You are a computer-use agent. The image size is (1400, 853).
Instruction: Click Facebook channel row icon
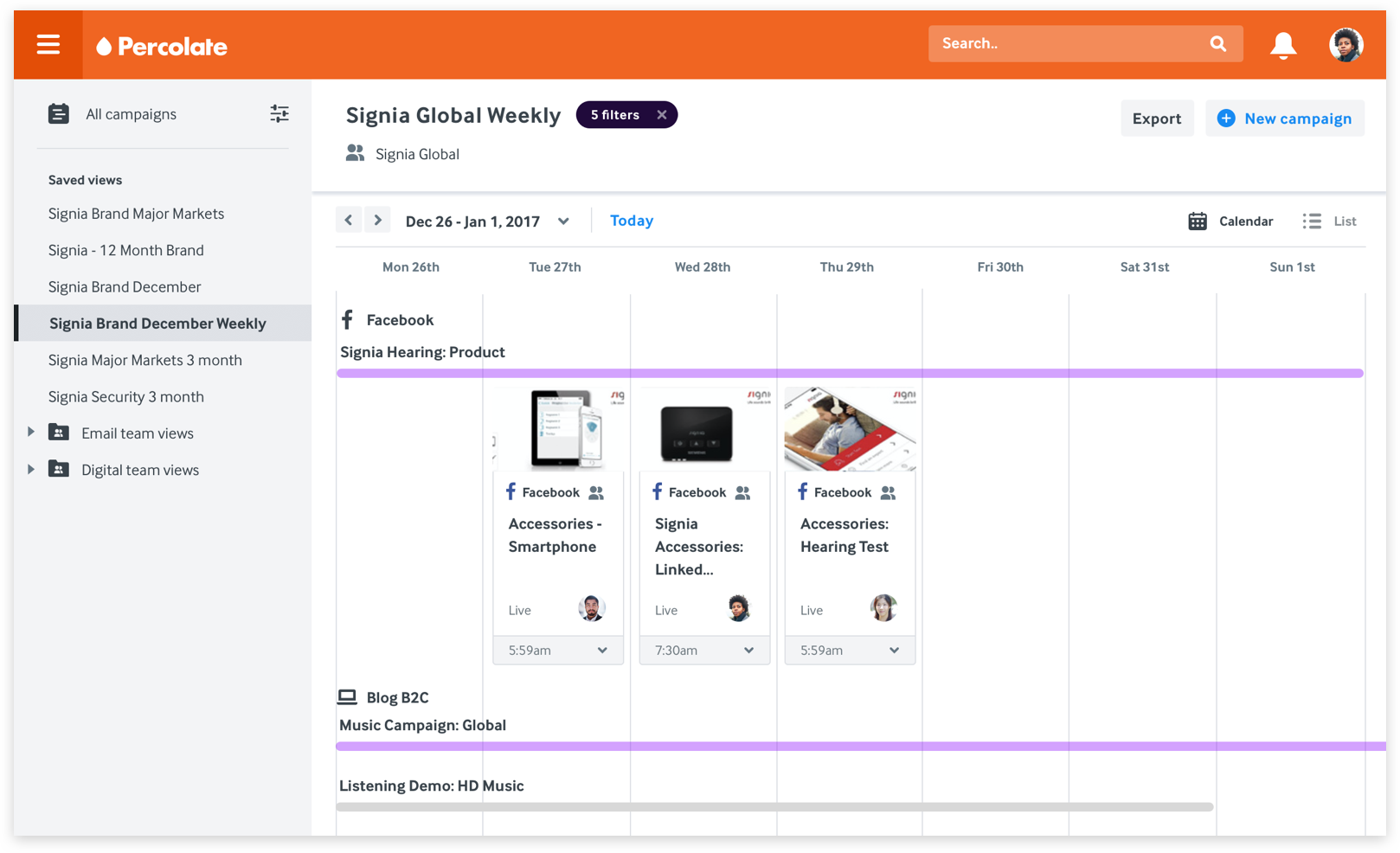click(348, 320)
